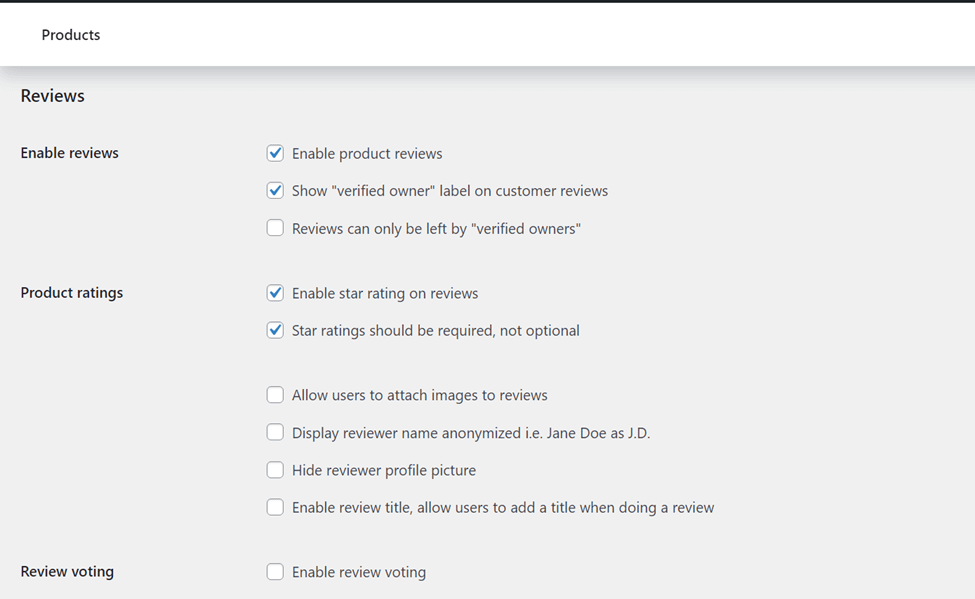Allow users to attach images checkbox
The image size is (975, 599).
click(x=275, y=394)
